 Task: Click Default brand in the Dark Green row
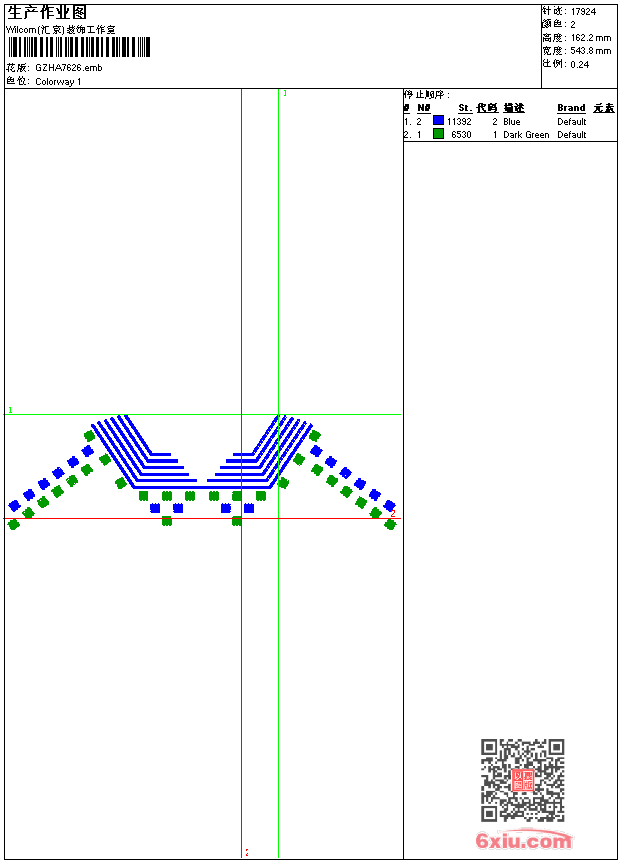click(x=572, y=135)
